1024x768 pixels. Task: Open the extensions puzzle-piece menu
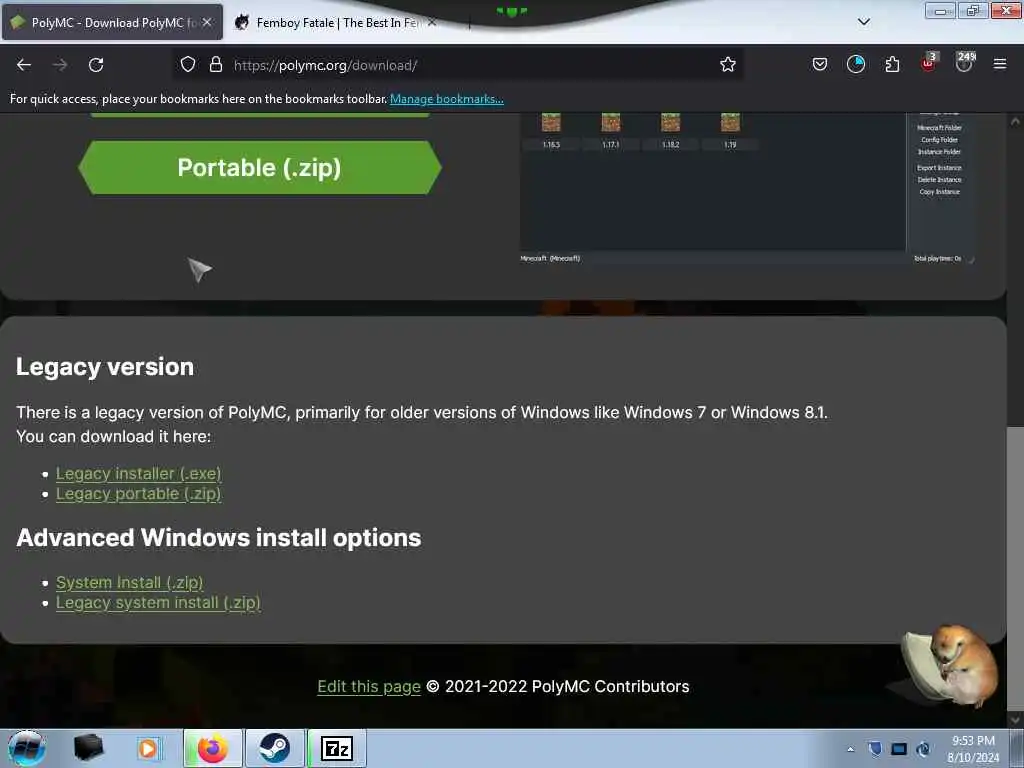(892, 65)
